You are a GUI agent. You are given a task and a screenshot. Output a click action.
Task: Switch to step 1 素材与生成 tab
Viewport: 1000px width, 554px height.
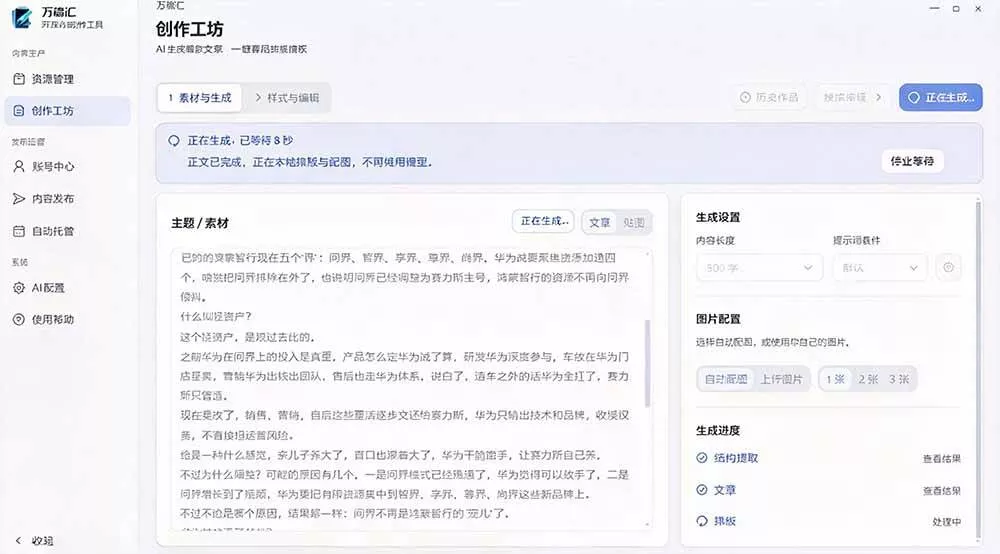pyautogui.click(x=200, y=98)
